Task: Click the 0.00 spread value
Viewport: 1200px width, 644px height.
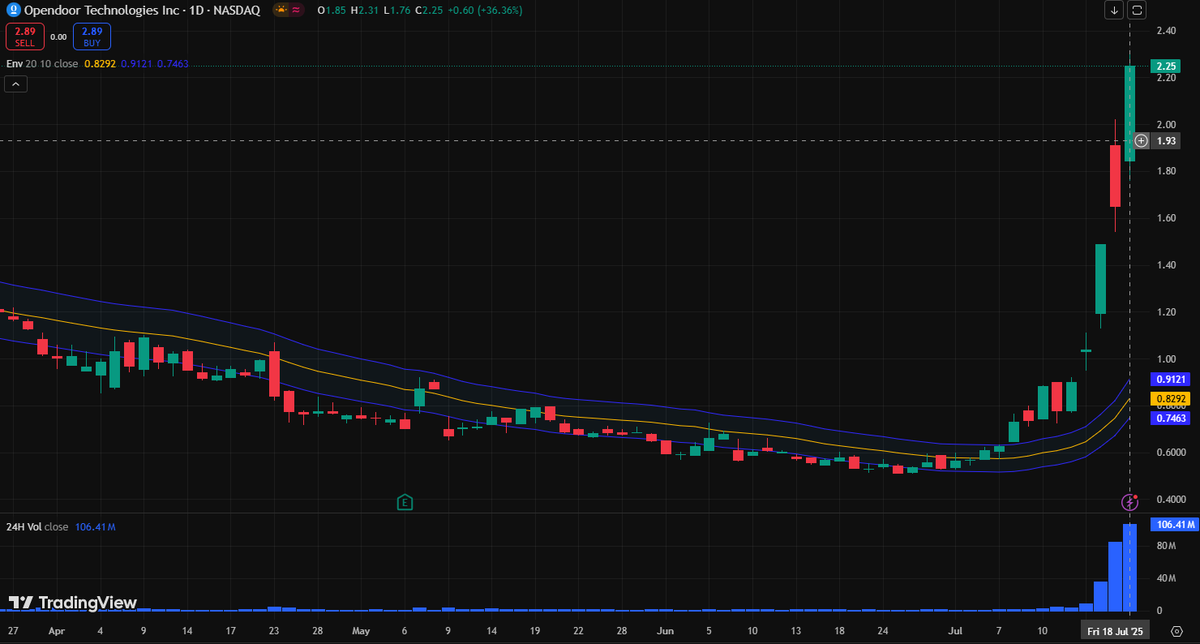Action: 58,37
